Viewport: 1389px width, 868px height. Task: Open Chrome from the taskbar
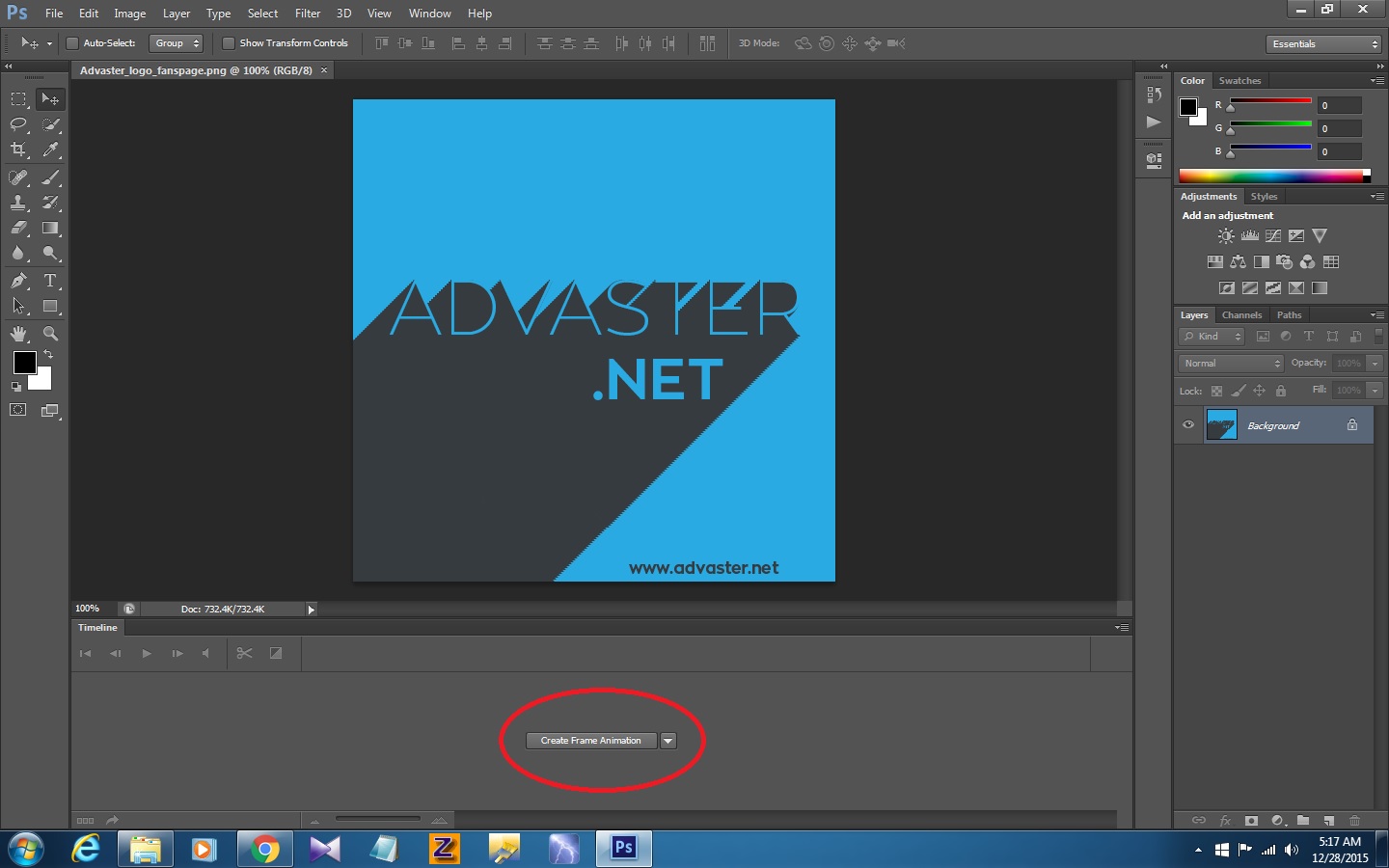(263, 848)
